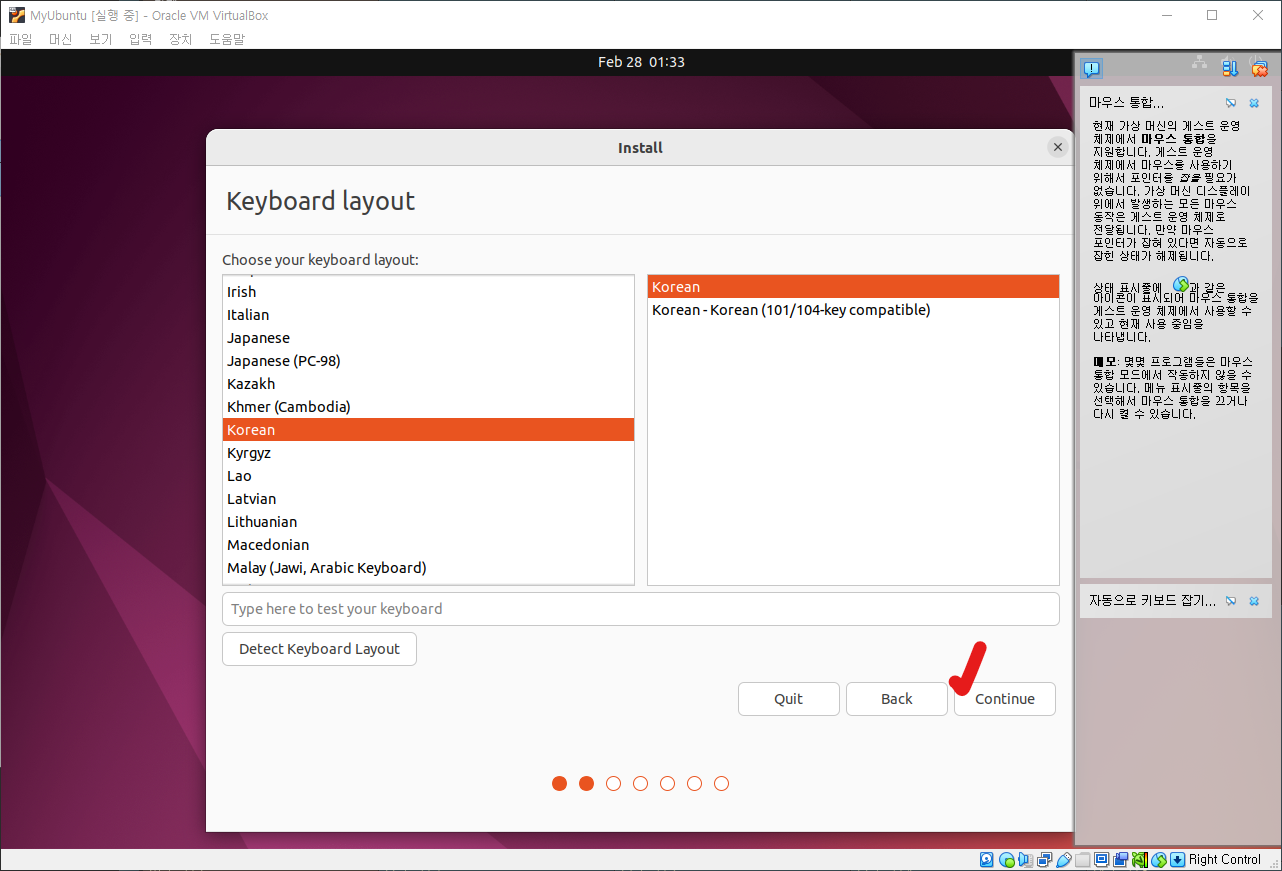Suppress the 마우스 통합 notification in future

click(x=1231, y=103)
